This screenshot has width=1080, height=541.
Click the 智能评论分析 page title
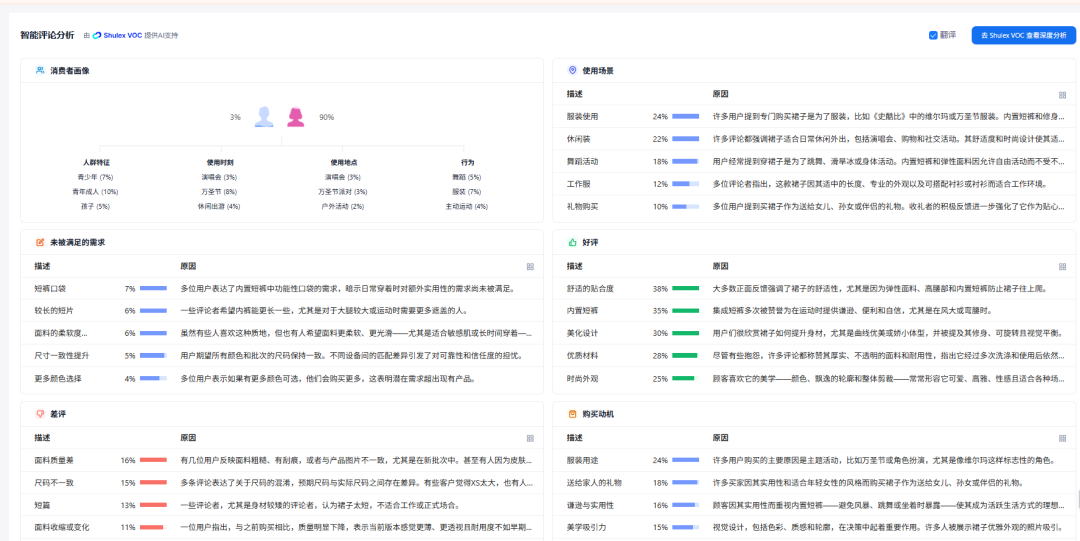coord(47,34)
